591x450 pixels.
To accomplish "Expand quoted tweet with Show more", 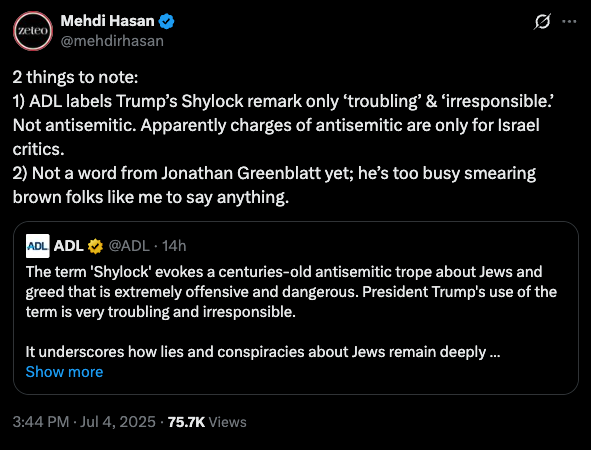I will click(x=64, y=372).
